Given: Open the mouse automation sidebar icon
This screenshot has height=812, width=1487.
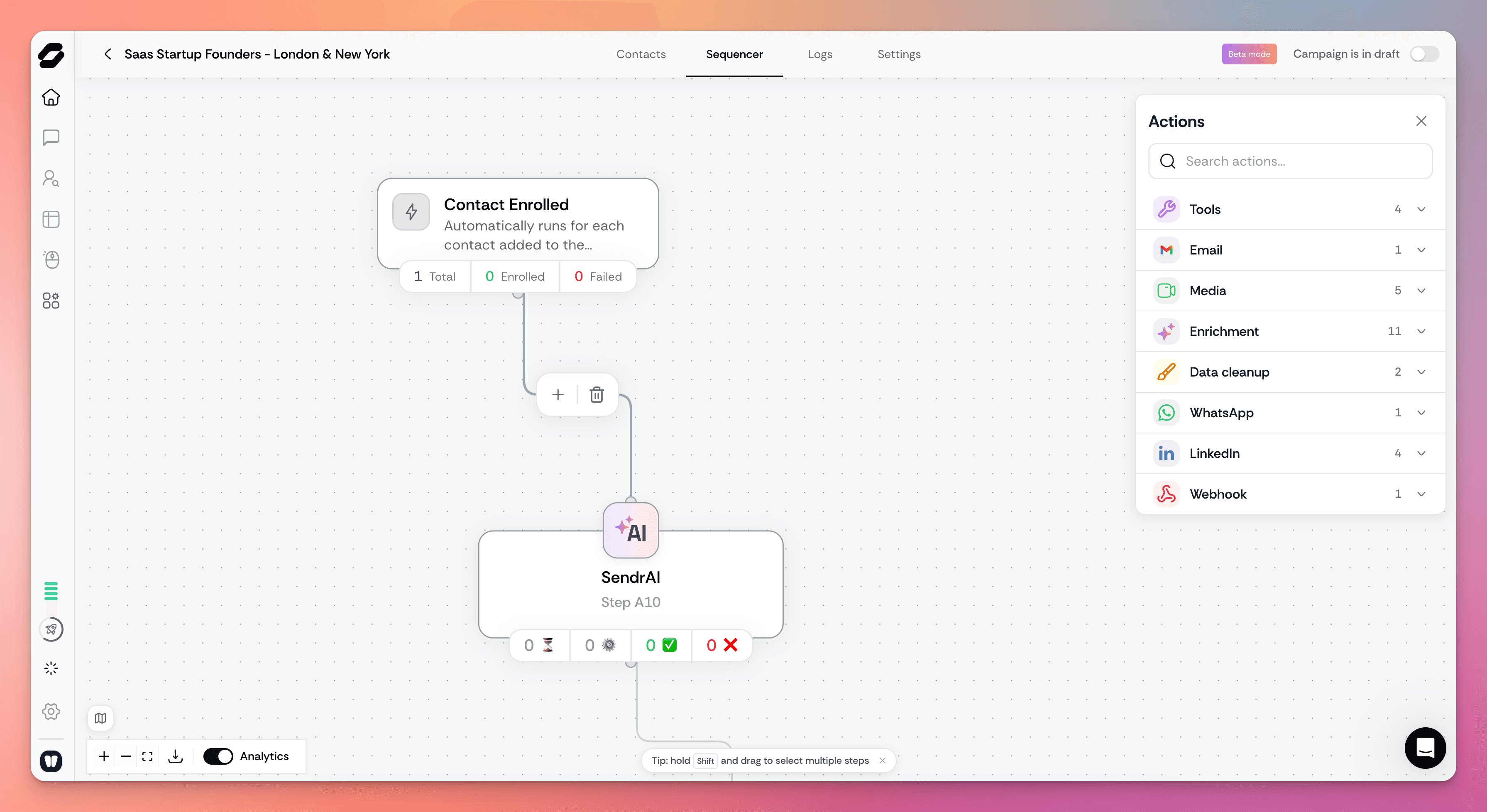Looking at the screenshot, I should [51, 260].
